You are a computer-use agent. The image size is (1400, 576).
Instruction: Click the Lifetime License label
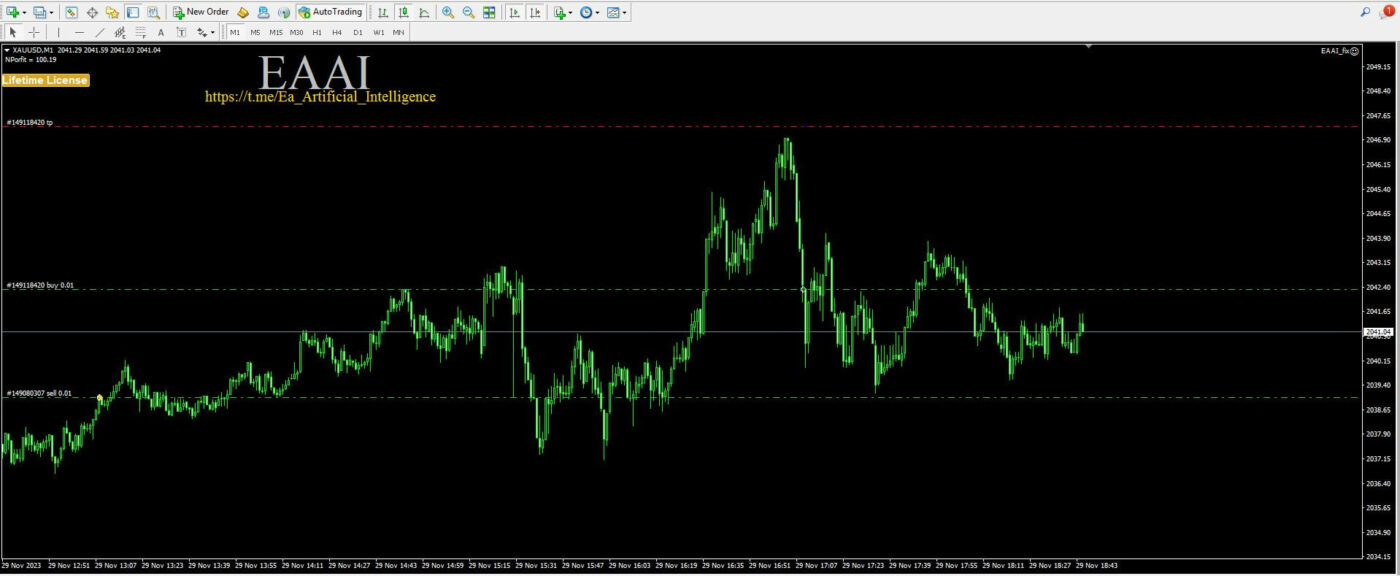click(45, 80)
